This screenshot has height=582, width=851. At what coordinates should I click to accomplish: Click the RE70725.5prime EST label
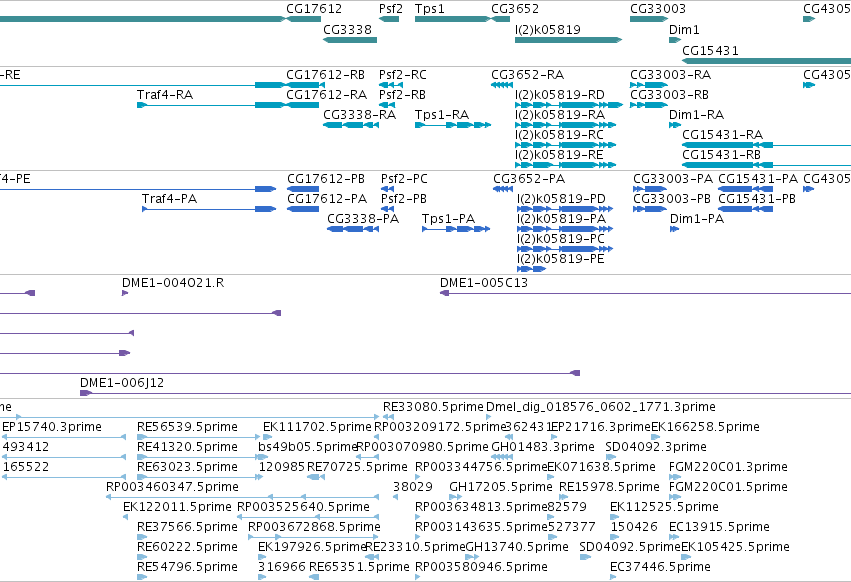[x=357, y=467]
